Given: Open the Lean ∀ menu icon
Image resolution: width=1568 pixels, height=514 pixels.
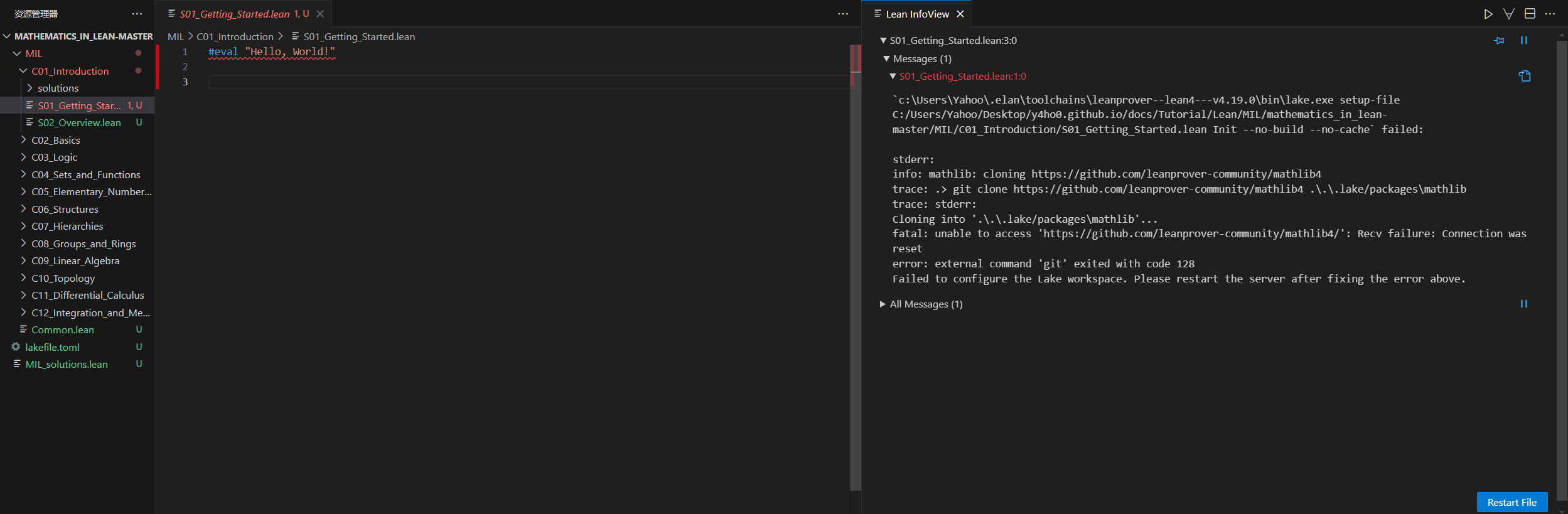Looking at the screenshot, I should click(1509, 14).
